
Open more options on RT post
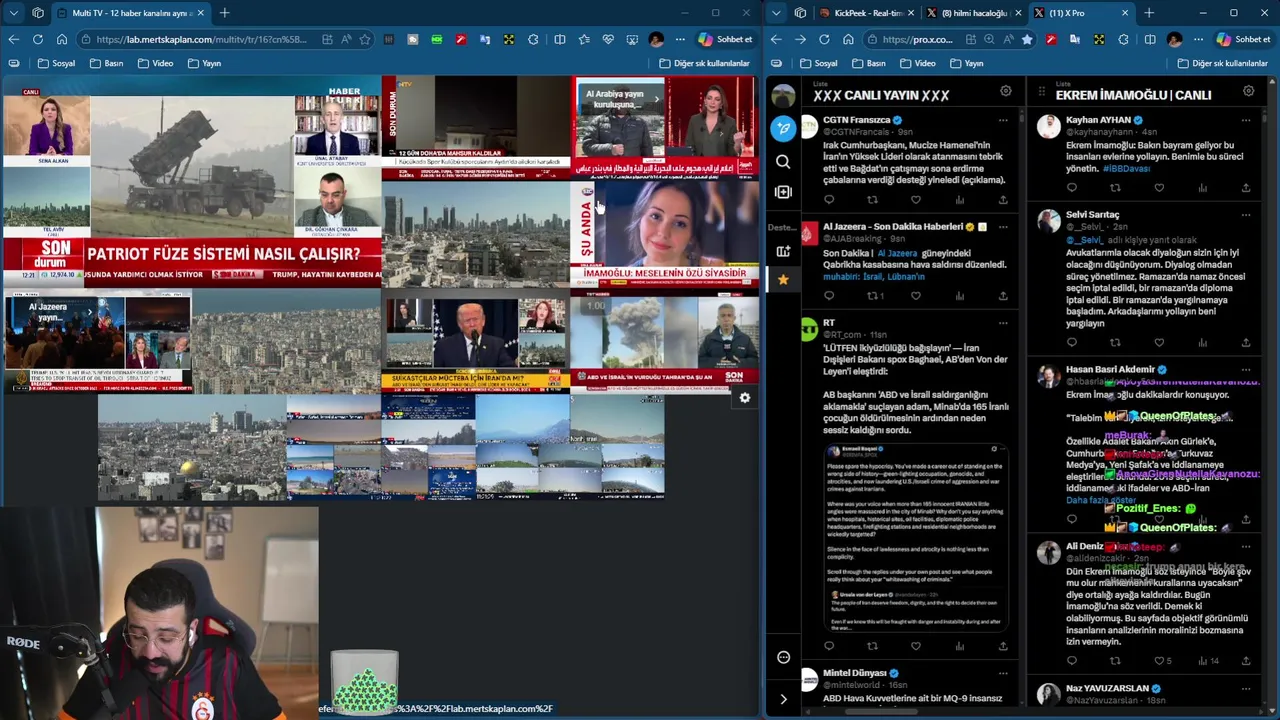tap(1003, 323)
